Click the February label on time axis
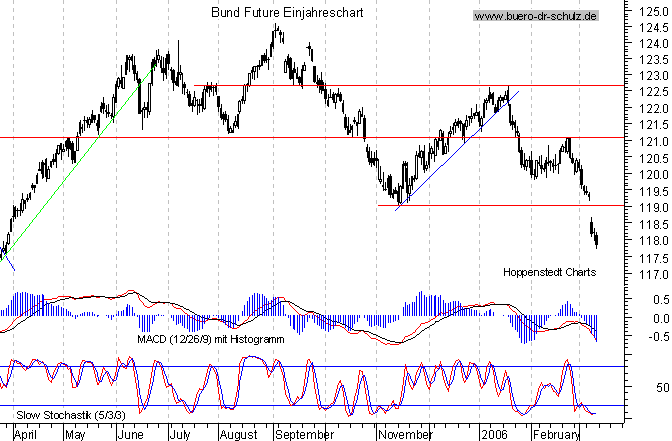The image size is (672, 441). point(553,435)
